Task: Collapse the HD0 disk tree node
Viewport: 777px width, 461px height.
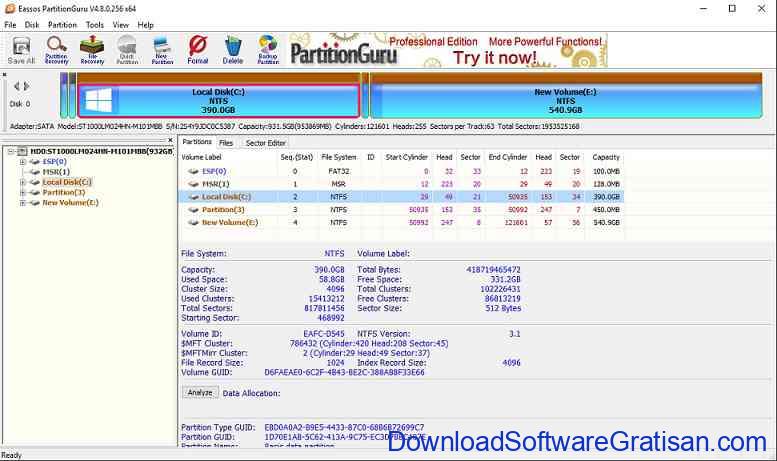Action: [x=11, y=151]
